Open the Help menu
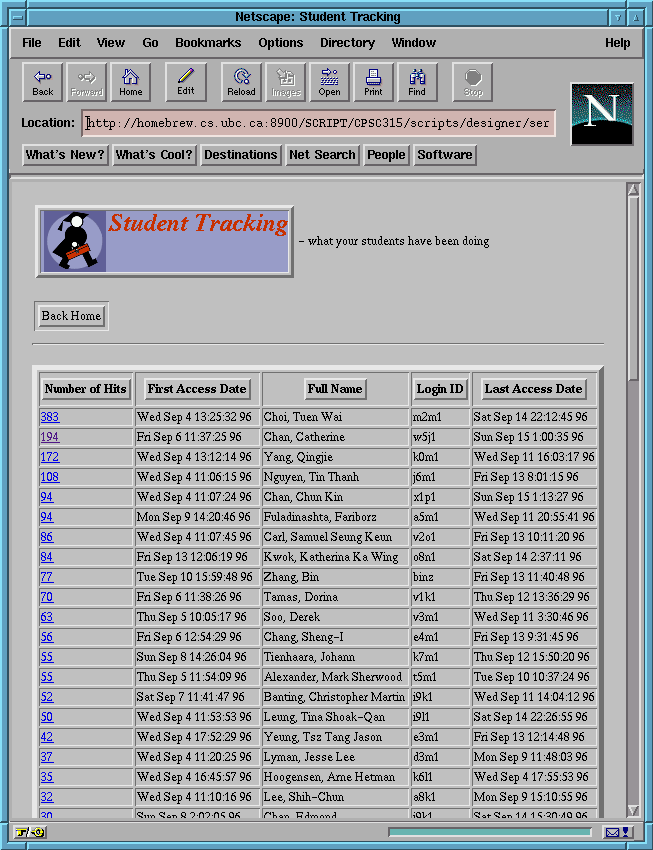This screenshot has width=653, height=850. 617,43
